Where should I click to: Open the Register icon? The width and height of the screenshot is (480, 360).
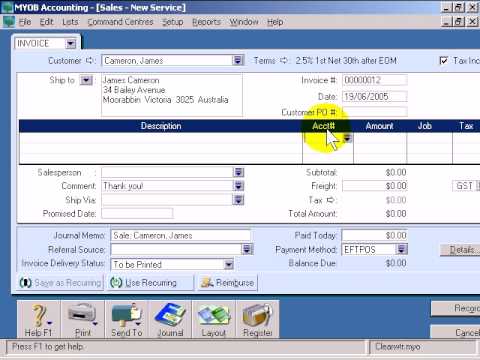pos(257,319)
